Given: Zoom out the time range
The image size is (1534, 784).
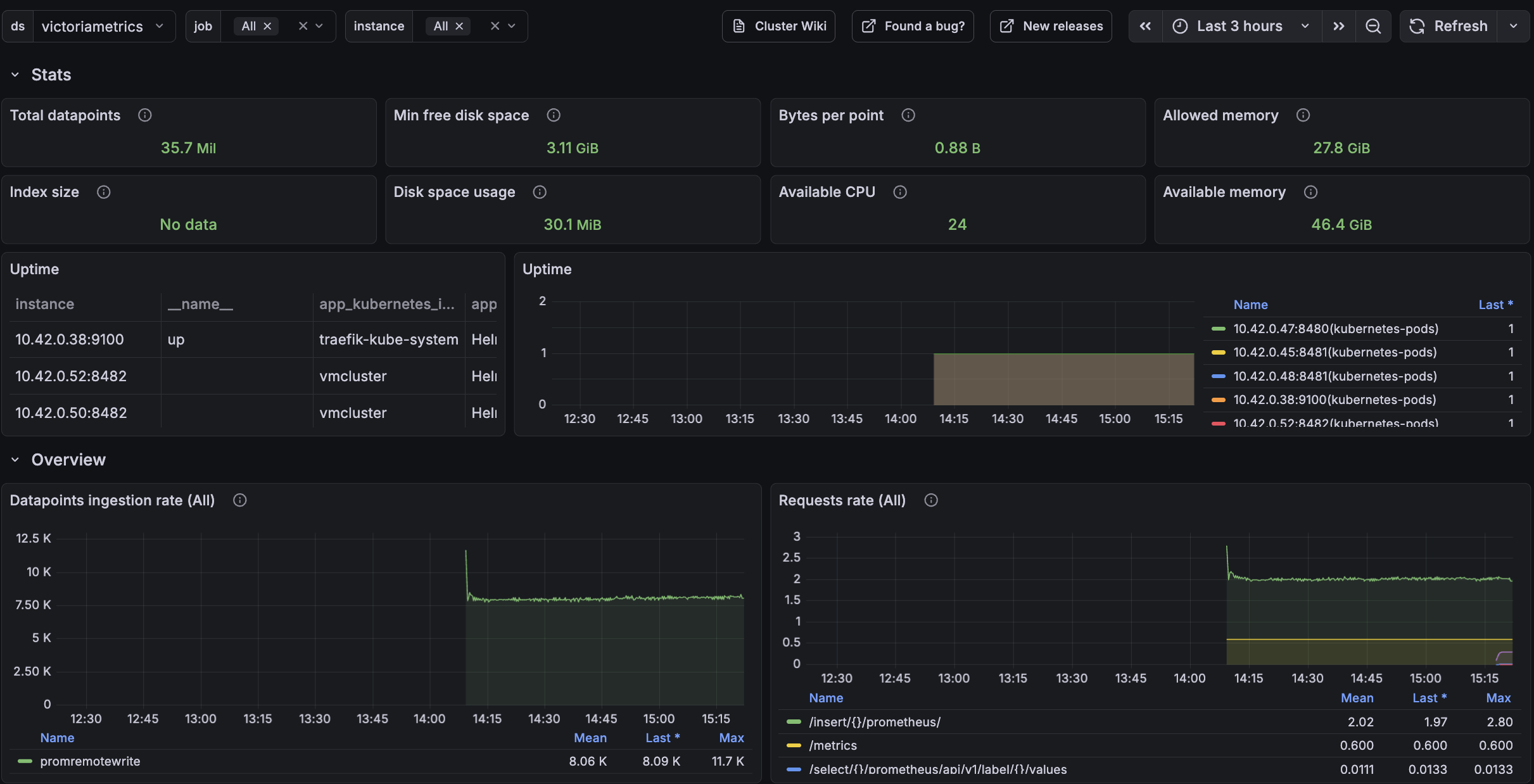Looking at the screenshot, I should tap(1373, 26).
